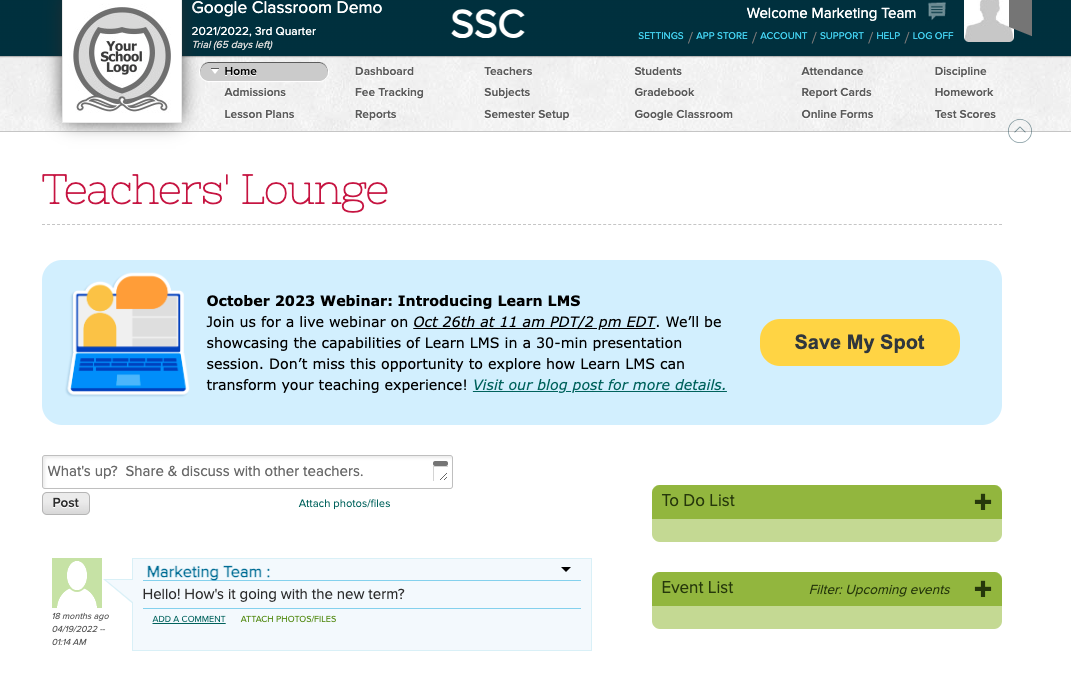Click the school logo shield image
The image size is (1071, 673).
122,60
